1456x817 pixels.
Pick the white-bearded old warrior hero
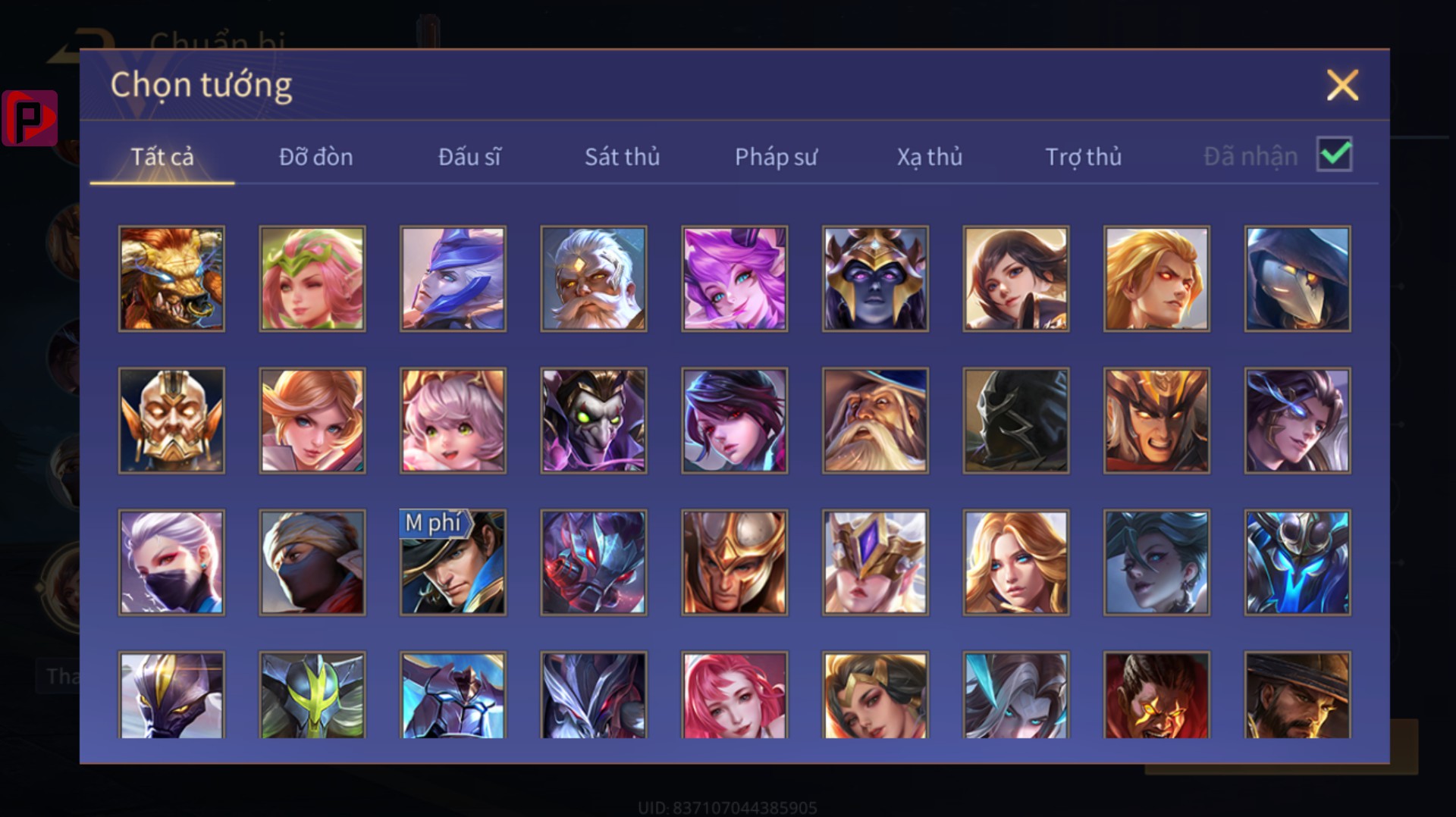click(x=594, y=279)
